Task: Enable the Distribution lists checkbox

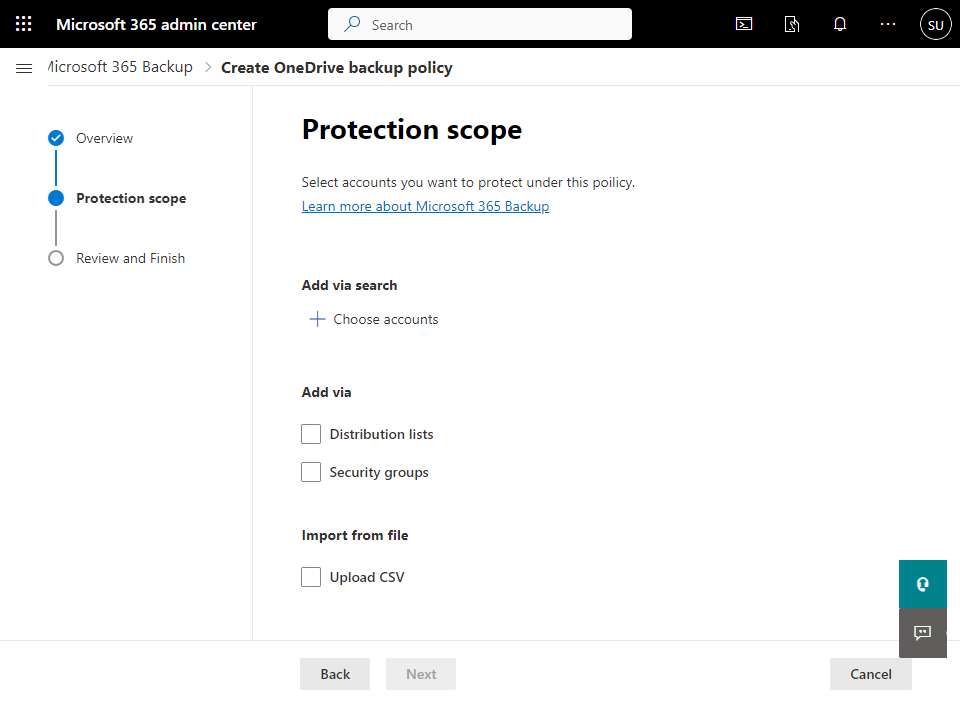Action: pyautogui.click(x=311, y=434)
